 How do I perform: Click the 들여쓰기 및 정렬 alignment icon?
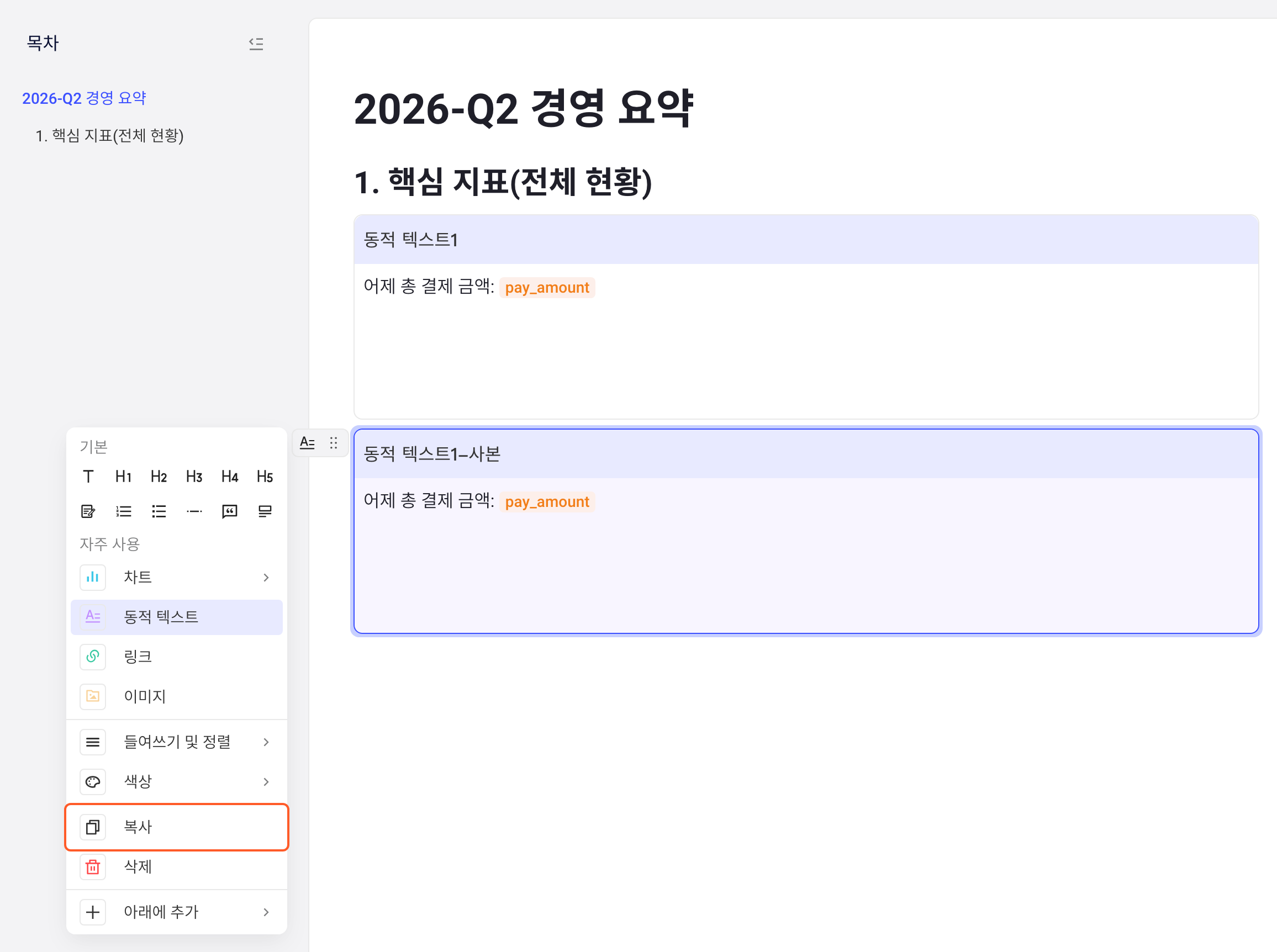point(93,742)
